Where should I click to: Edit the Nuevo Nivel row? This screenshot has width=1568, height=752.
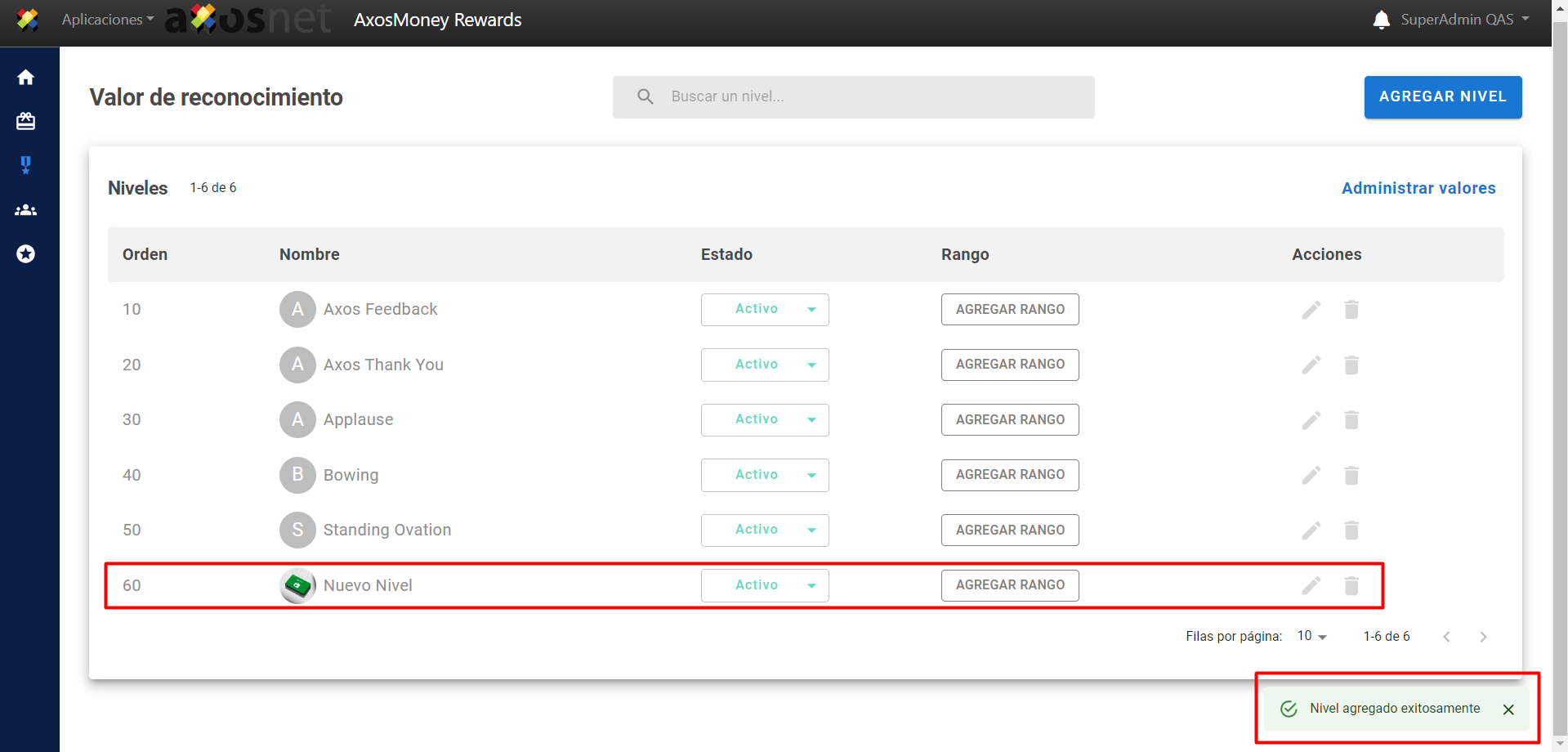pyautogui.click(x=1311, y=585)
